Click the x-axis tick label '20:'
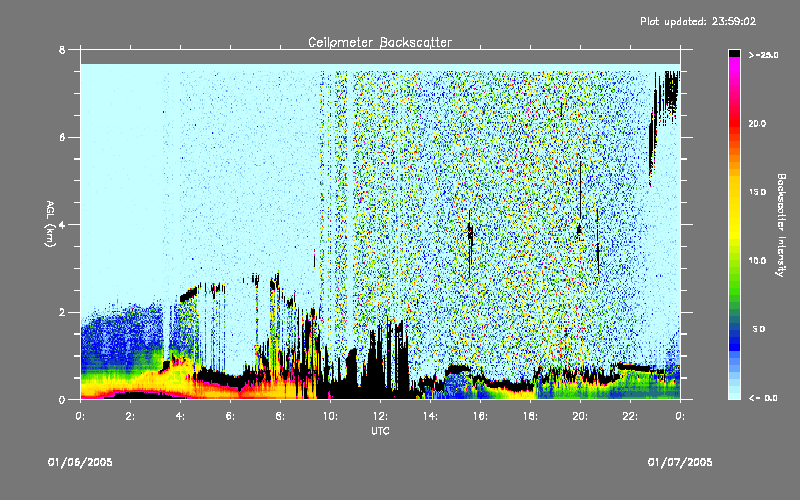Screen dimensions: 800x500 click(580, 416)
